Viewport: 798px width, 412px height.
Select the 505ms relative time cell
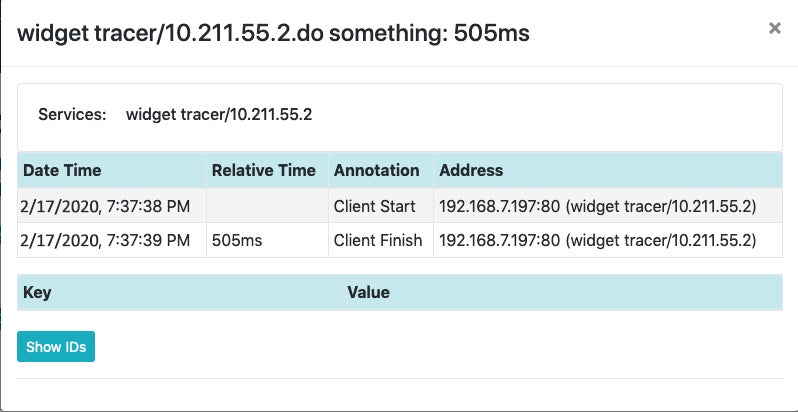pyautogui.click(x=233, y=240)
